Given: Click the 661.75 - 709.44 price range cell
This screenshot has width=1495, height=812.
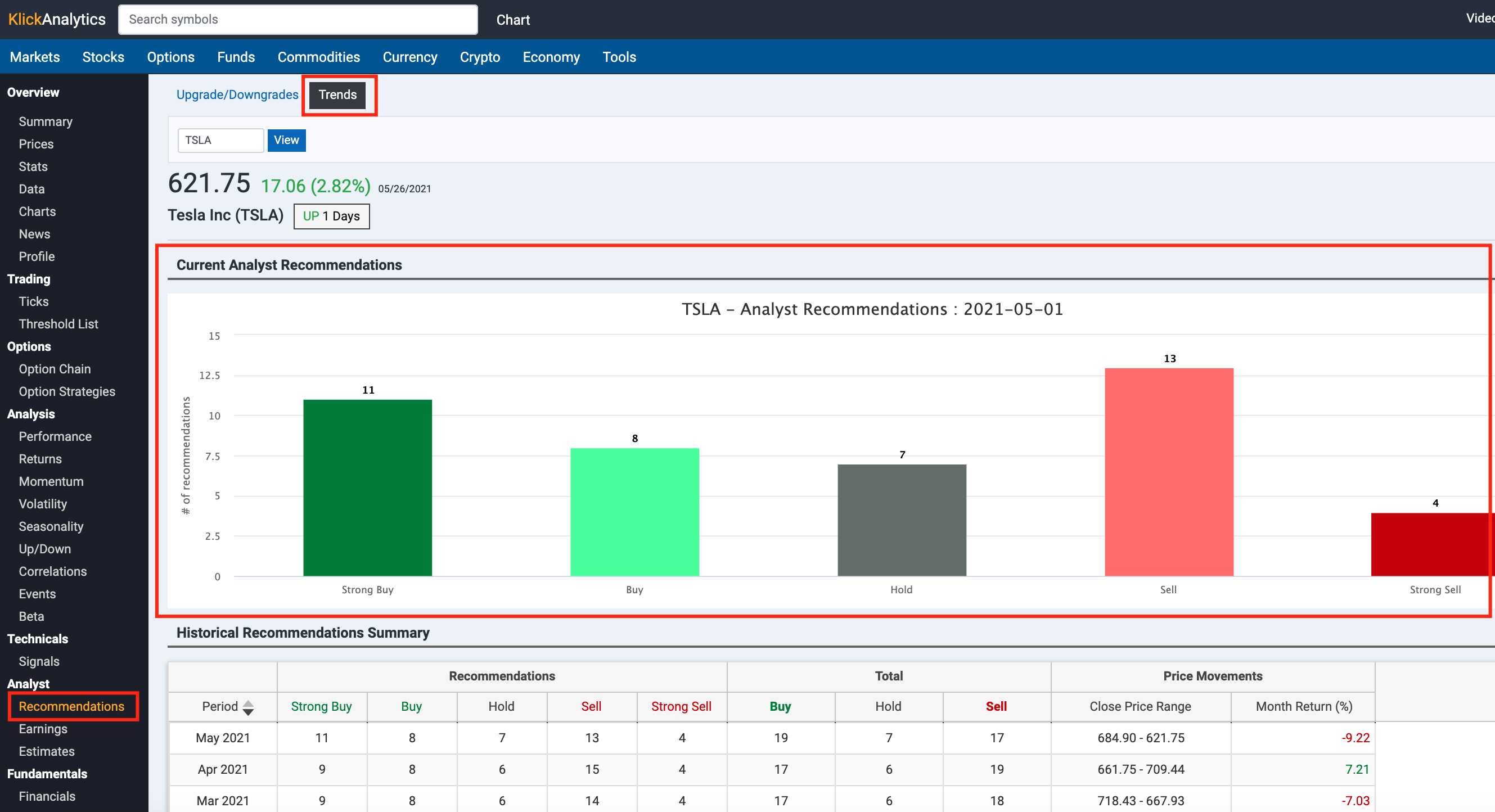Looking at the screenshot, I should (x=1141, y=769).
